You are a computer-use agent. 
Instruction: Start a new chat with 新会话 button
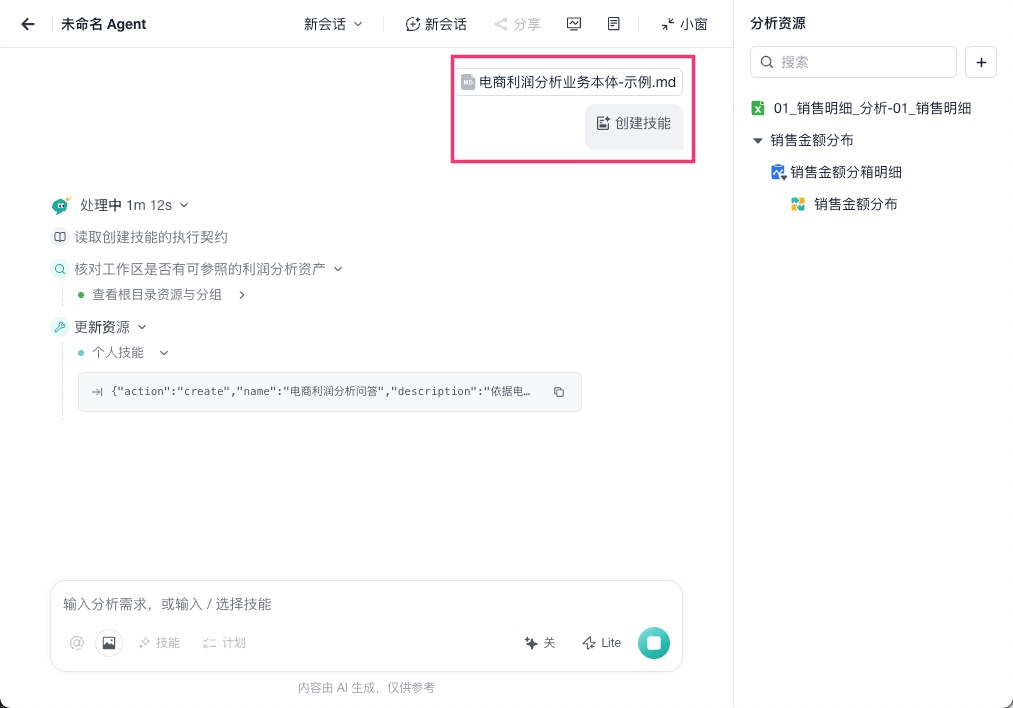pyautogui.click(x=436, y=25)
